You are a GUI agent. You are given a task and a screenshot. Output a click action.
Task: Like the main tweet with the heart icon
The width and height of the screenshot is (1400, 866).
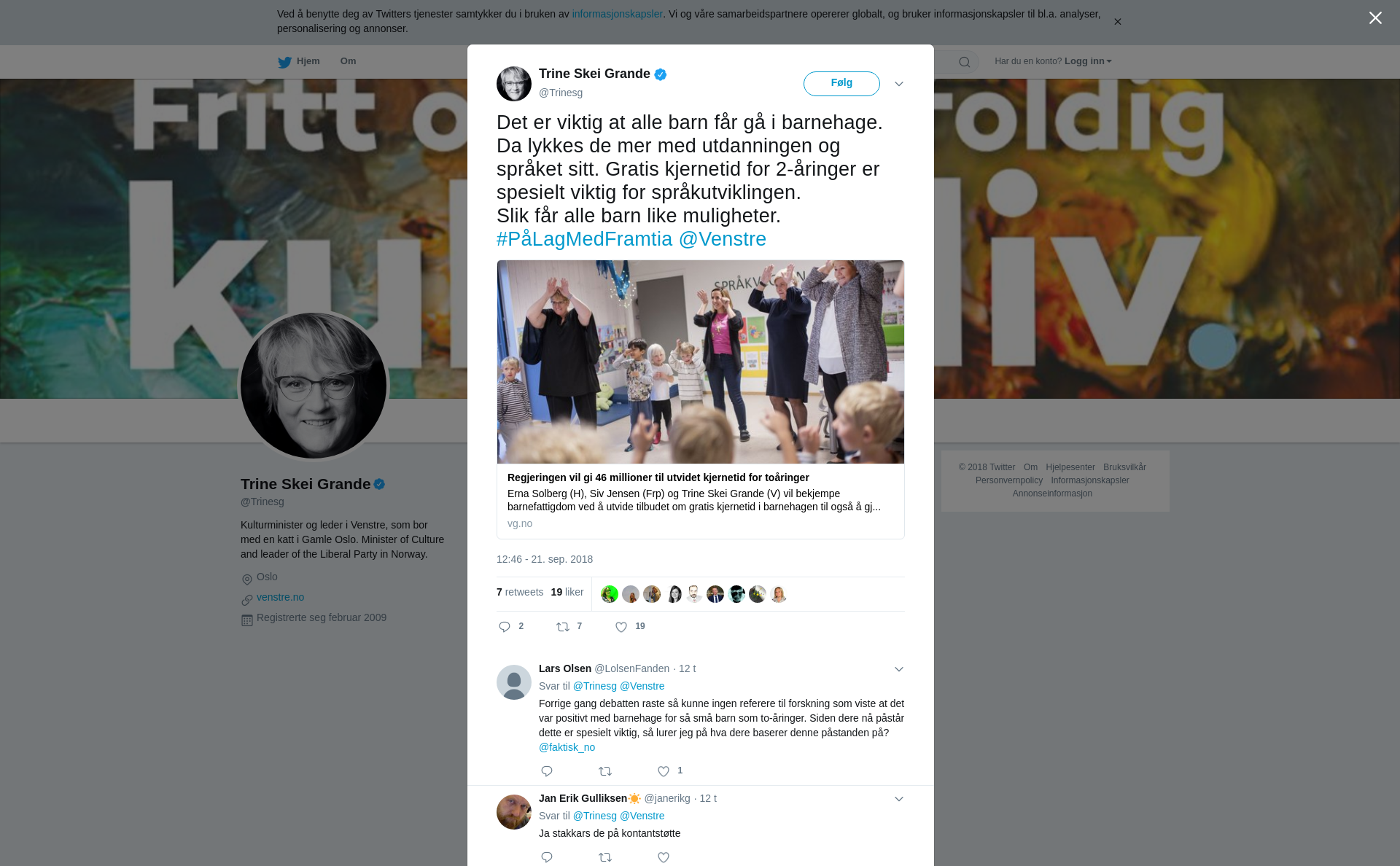[621, 627]
